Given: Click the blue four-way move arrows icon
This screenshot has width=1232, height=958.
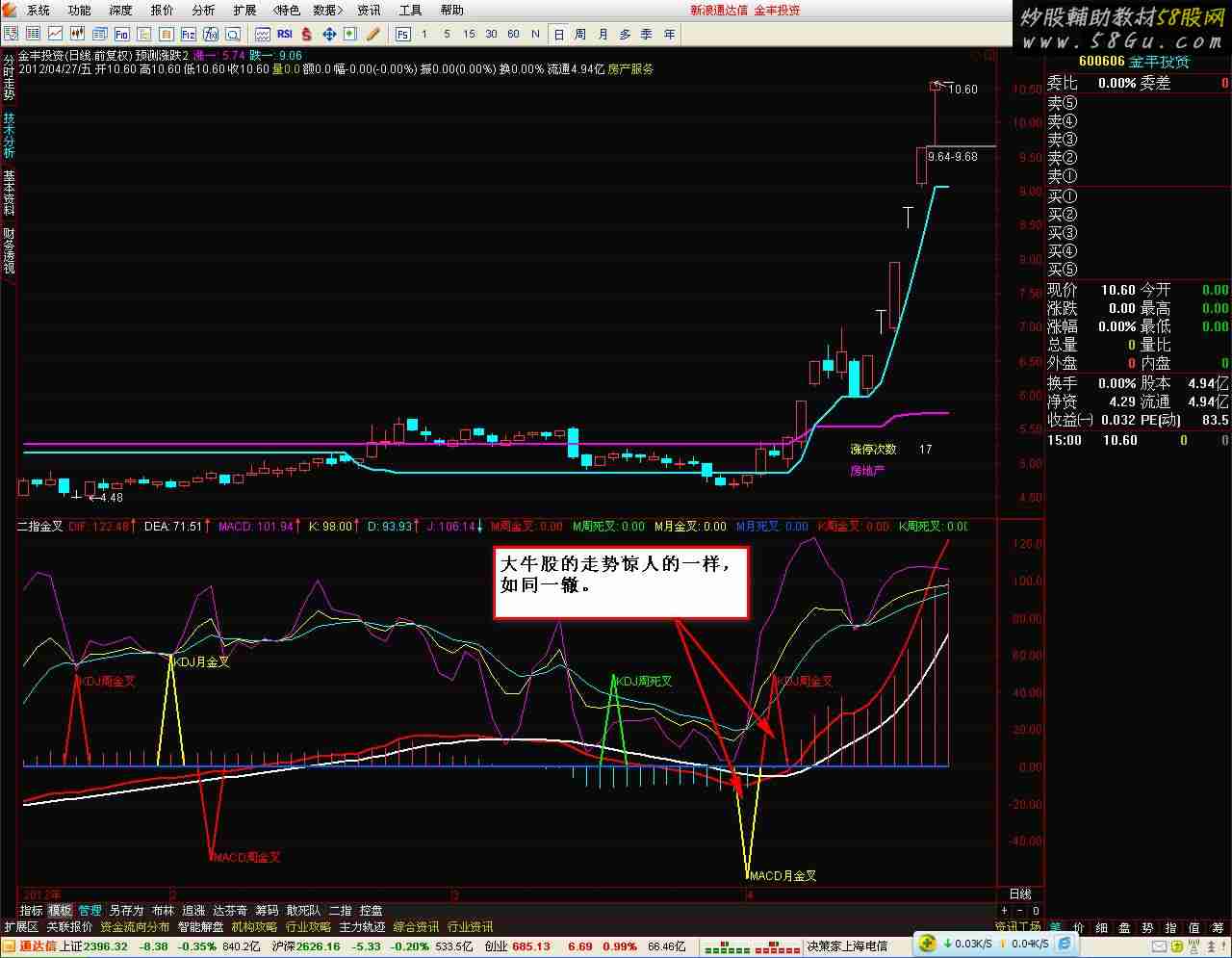Looking at the screenshot, I should pos(329,34).
